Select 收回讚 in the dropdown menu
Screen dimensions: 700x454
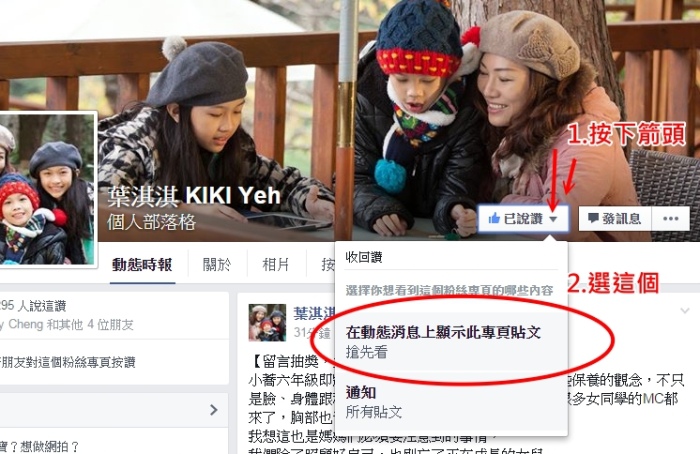tap(364, 257)
